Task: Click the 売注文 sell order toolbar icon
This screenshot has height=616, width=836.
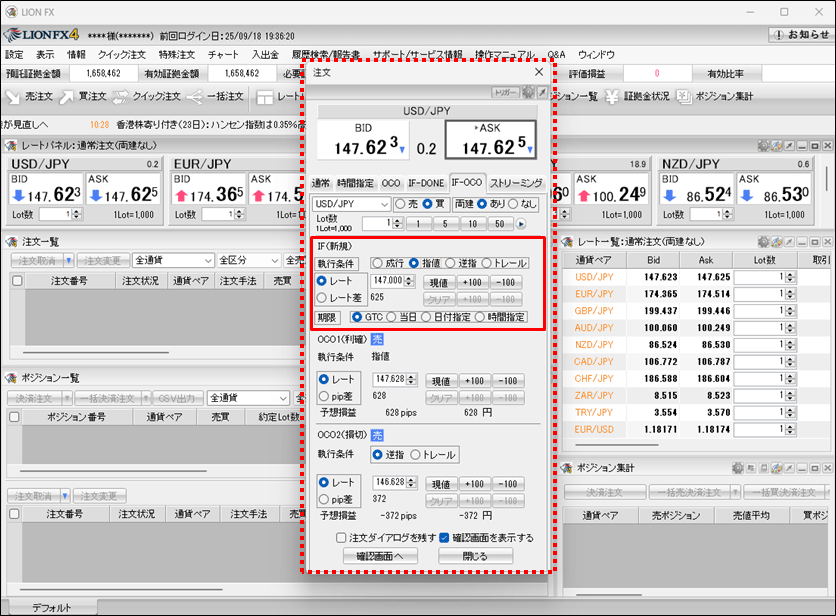Action: (28, 97)
